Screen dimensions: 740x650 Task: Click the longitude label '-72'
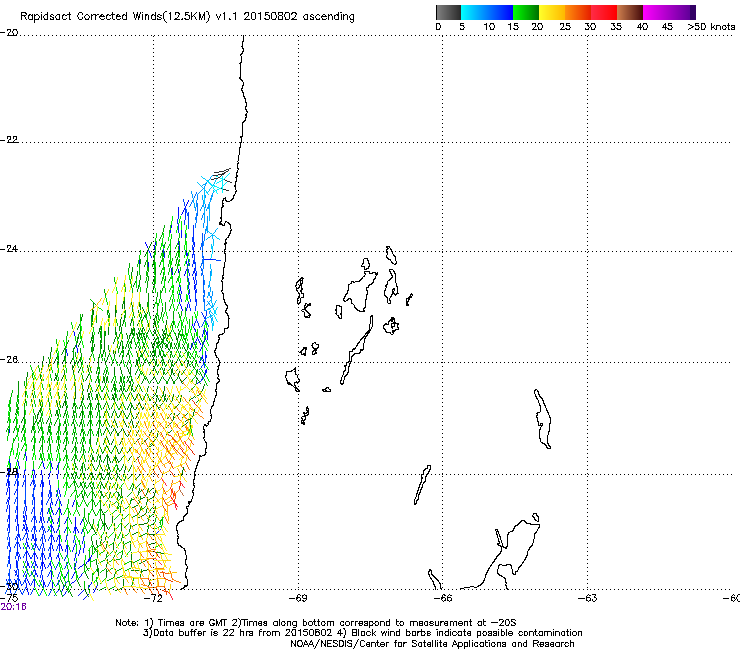coord(153,599)
